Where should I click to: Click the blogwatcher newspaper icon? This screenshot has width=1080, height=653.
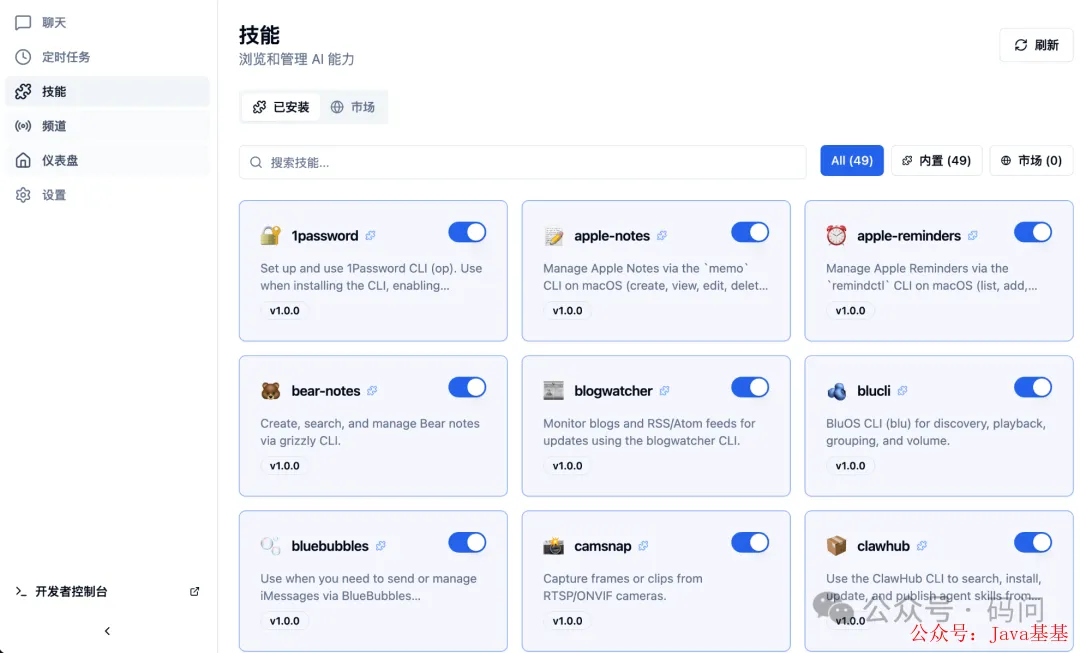[x=553, y=391]
